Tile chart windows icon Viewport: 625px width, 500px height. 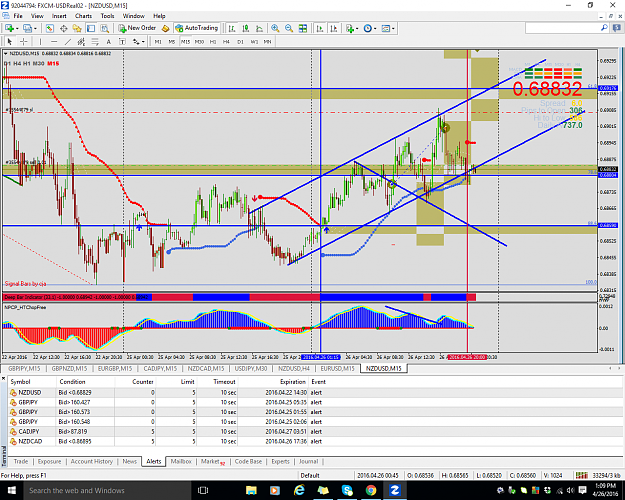pos(303,28)
